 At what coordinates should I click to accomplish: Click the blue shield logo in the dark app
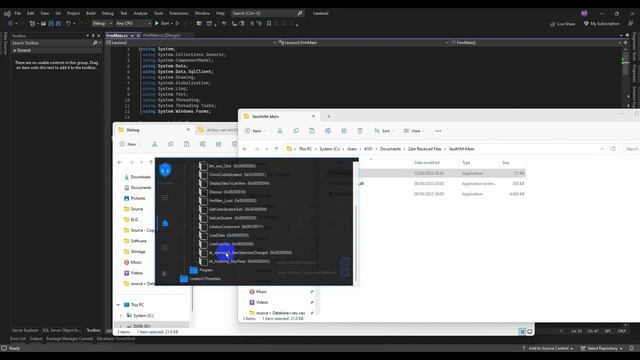click(x=165, y=170)
